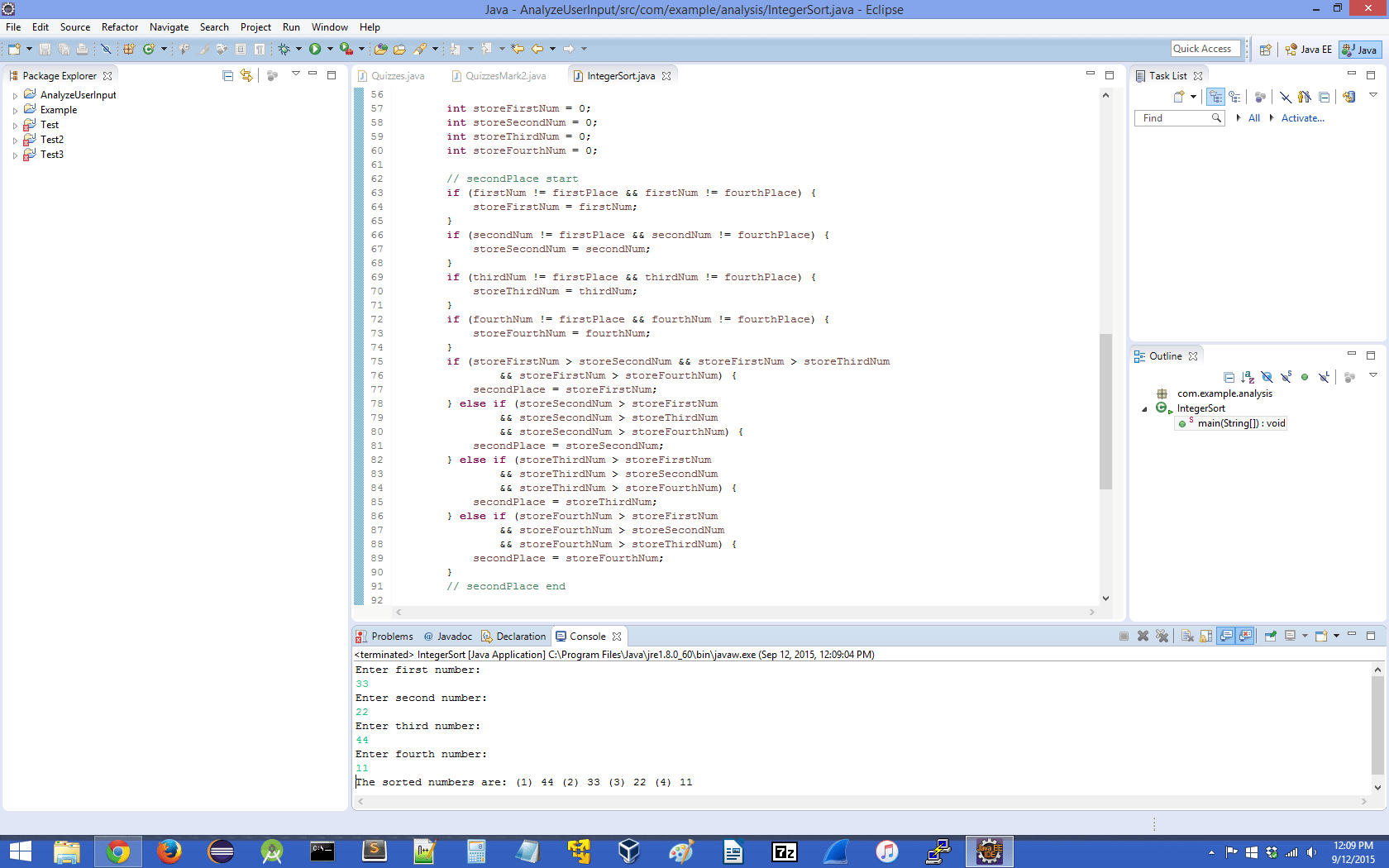Remove all terminated launches in the Console toolbar

1162,636
